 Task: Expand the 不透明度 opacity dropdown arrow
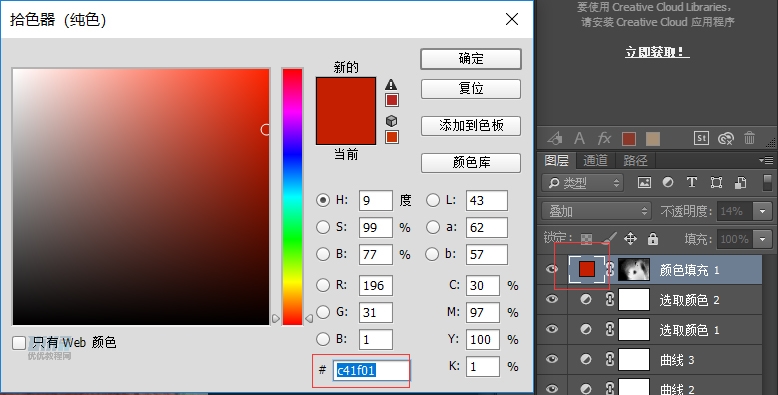(762, 211)
